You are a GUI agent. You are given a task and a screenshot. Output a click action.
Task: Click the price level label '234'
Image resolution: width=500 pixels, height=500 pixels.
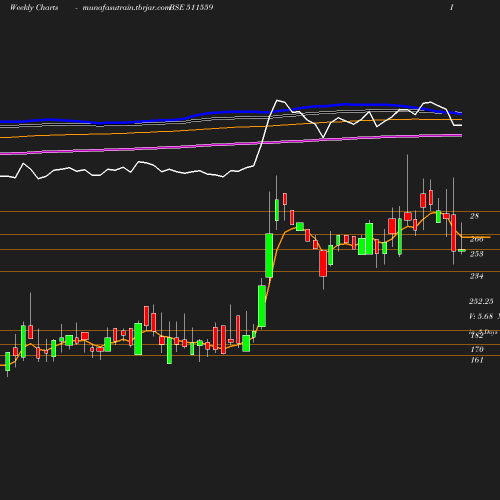[476, 276]
